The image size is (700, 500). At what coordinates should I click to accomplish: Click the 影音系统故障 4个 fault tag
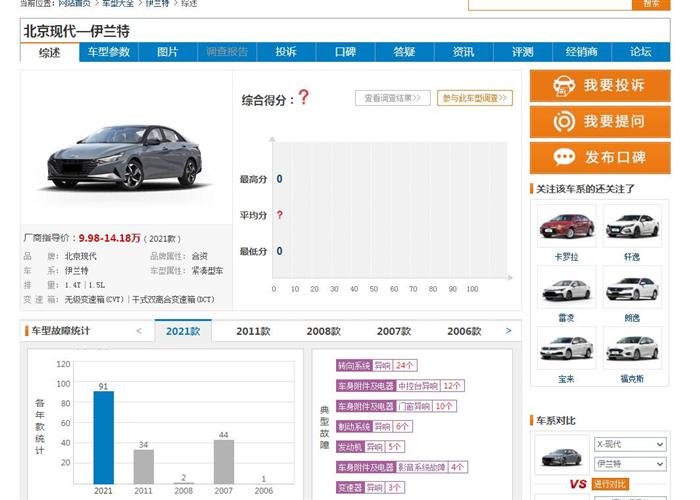click(402, 467)
